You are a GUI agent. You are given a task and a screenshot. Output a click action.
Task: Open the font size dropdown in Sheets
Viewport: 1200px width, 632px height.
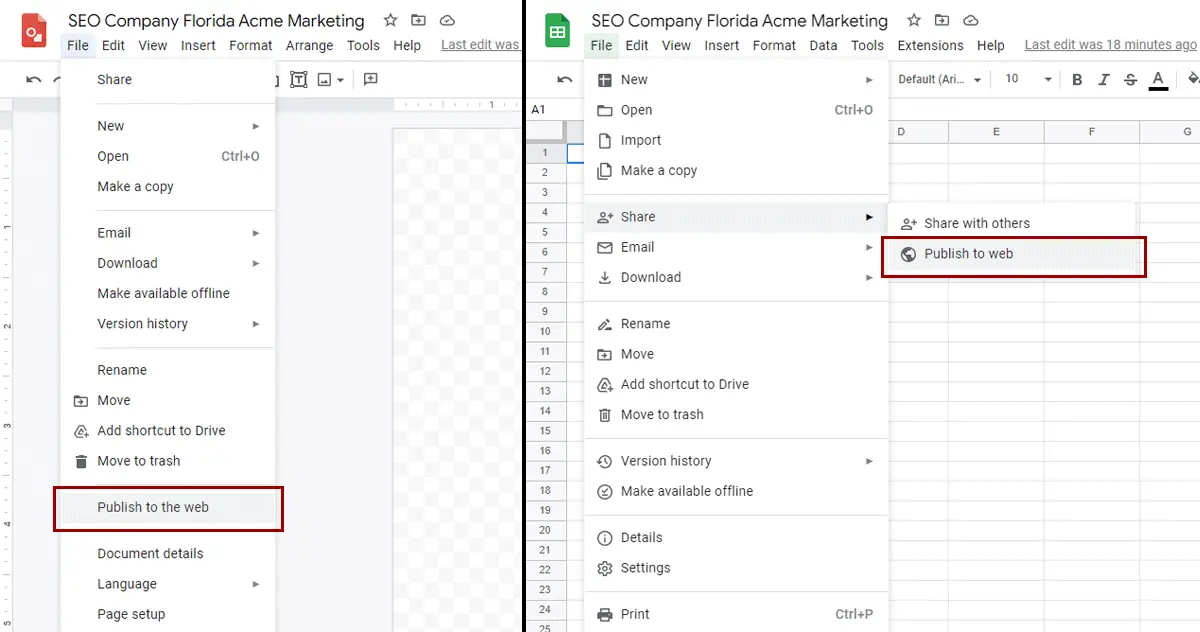1029,80
